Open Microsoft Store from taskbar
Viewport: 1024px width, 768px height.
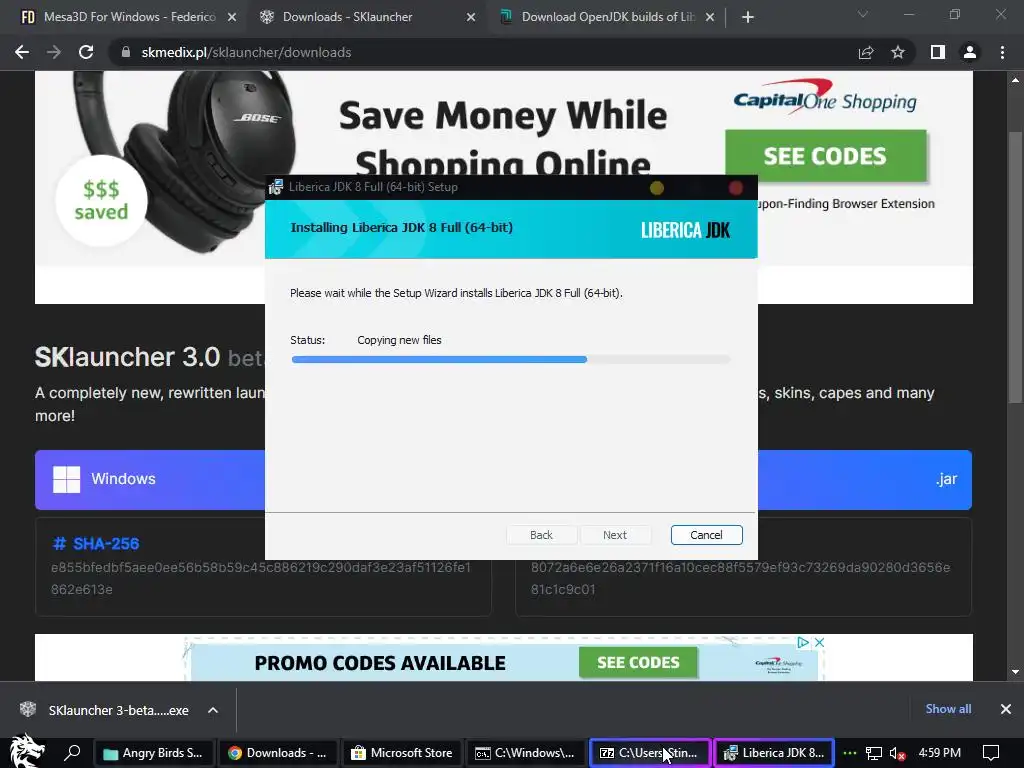pyautogui.click(x=402, y=753)
